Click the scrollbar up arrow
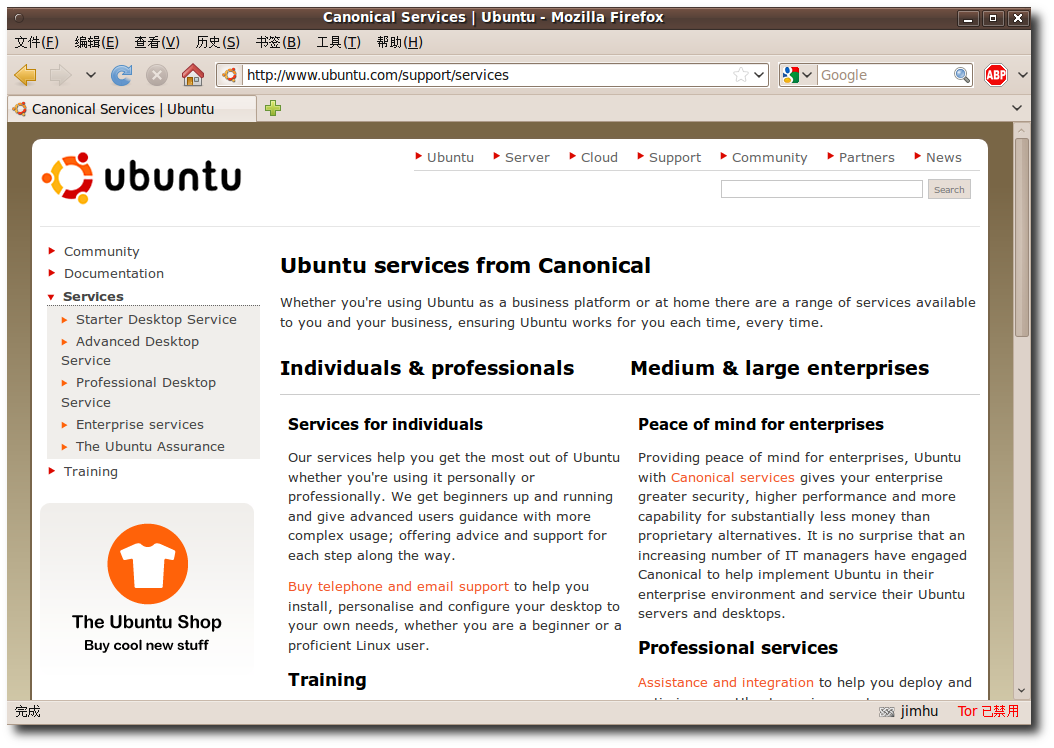Image resolution: width=1054 pixels, height=748 pixels. (x=1022, y=130)
